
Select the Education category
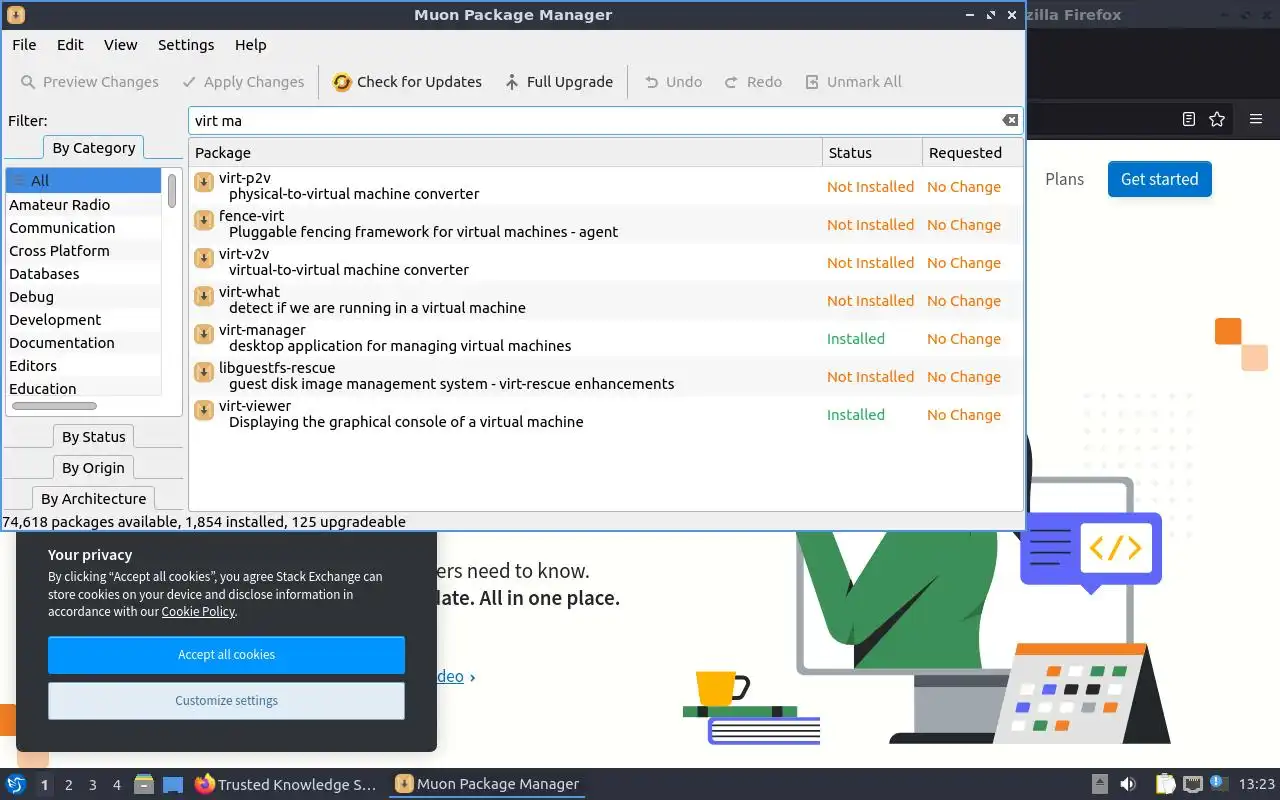point(83,389)
